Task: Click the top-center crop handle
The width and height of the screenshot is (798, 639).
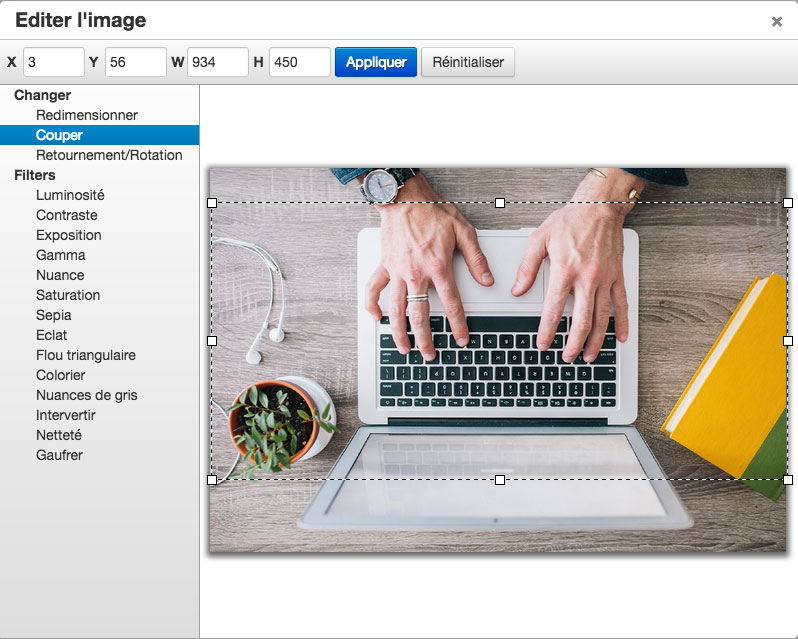Action: [500, 203]
